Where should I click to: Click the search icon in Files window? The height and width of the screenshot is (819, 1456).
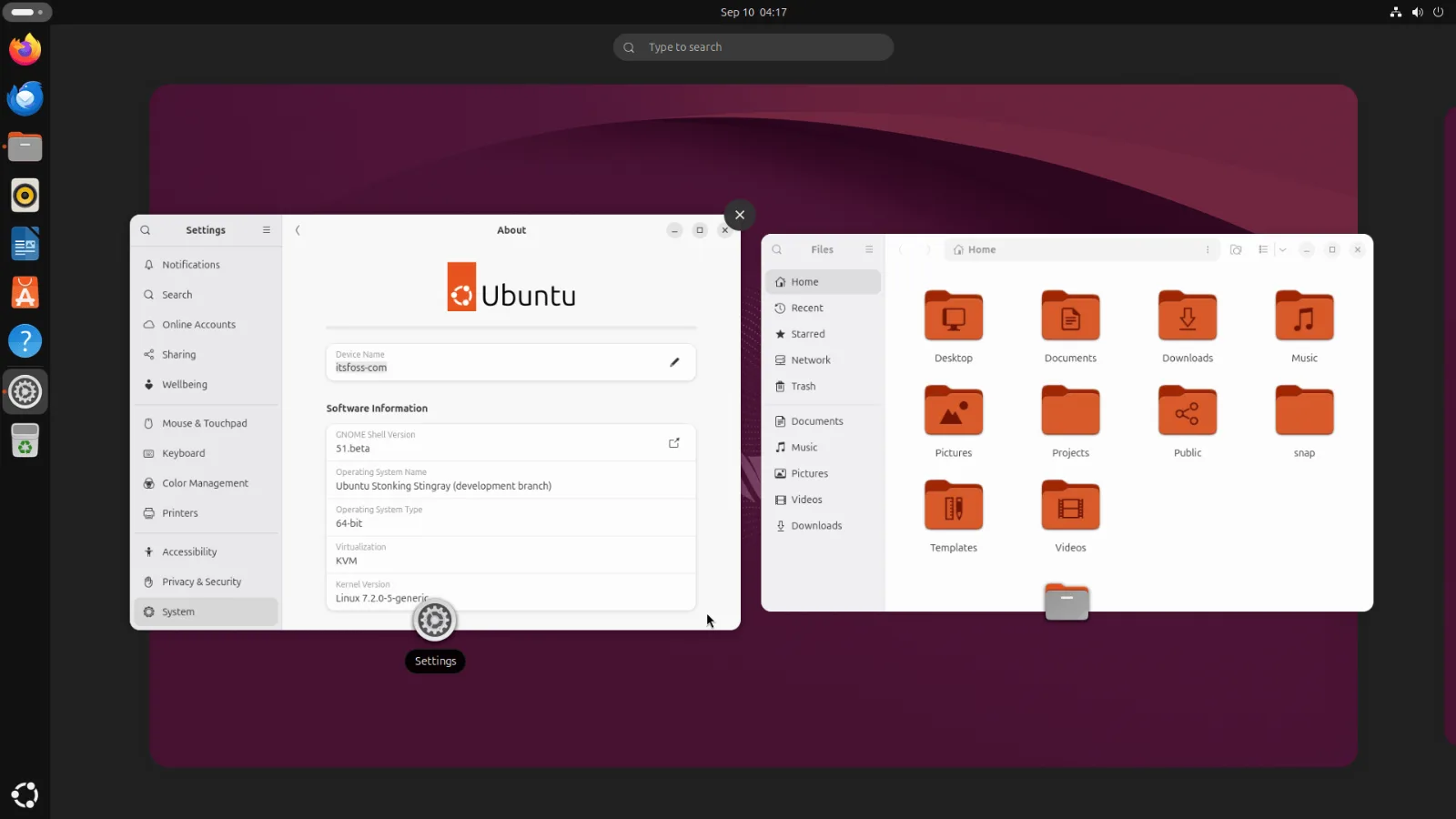tap(777, 249)
